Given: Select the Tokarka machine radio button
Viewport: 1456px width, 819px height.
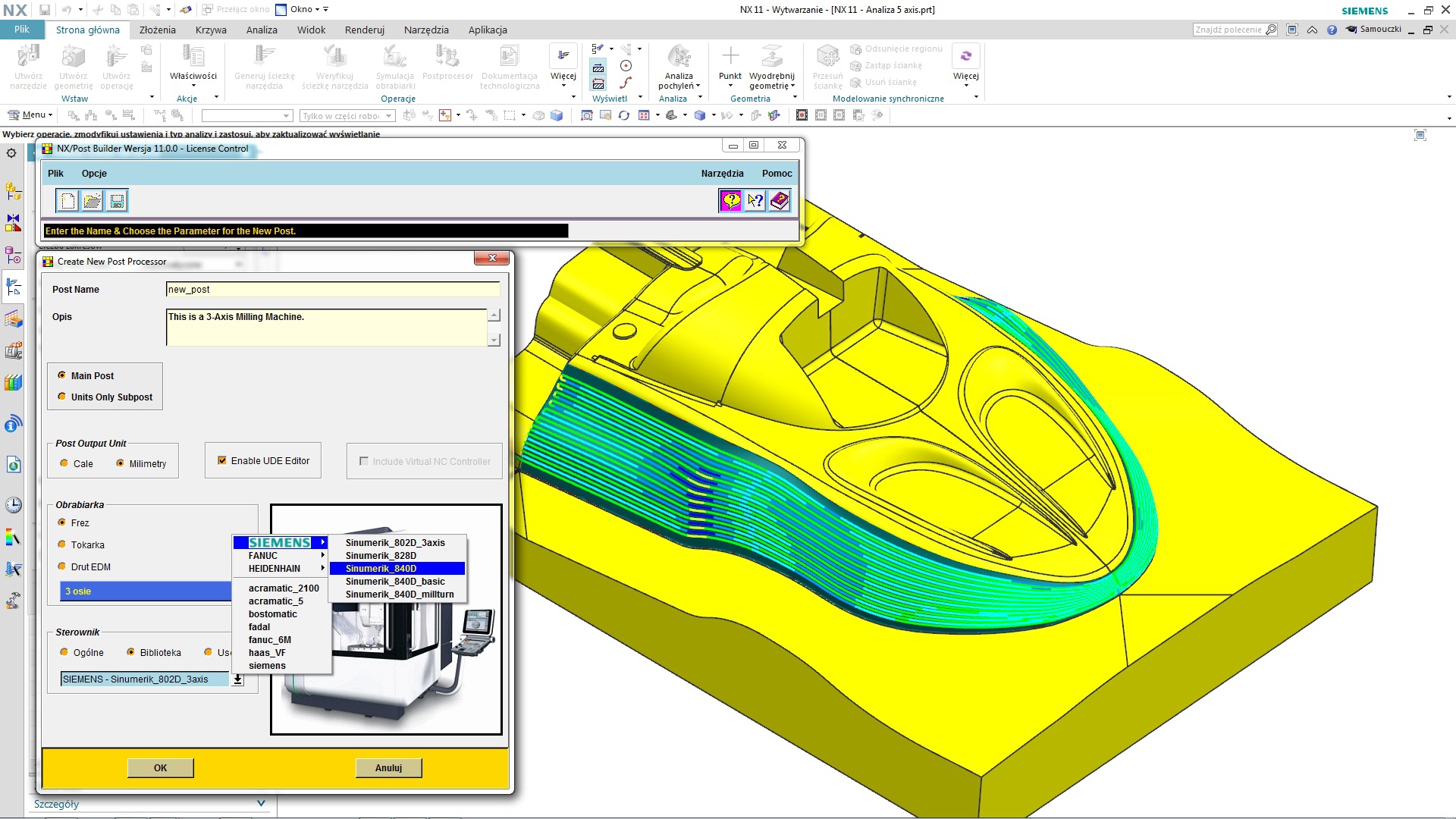Looking at the screenshot, I should [62, 544].
